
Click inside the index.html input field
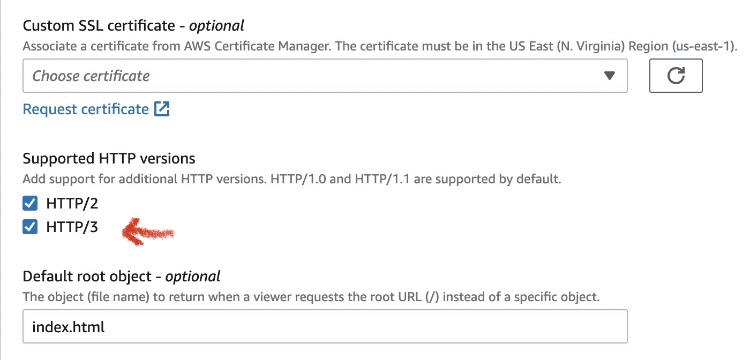pos(325,327)
